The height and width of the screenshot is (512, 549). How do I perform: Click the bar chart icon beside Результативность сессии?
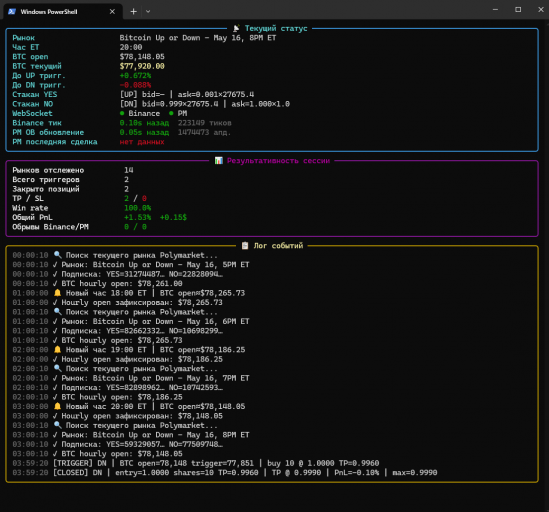point(219,160)
